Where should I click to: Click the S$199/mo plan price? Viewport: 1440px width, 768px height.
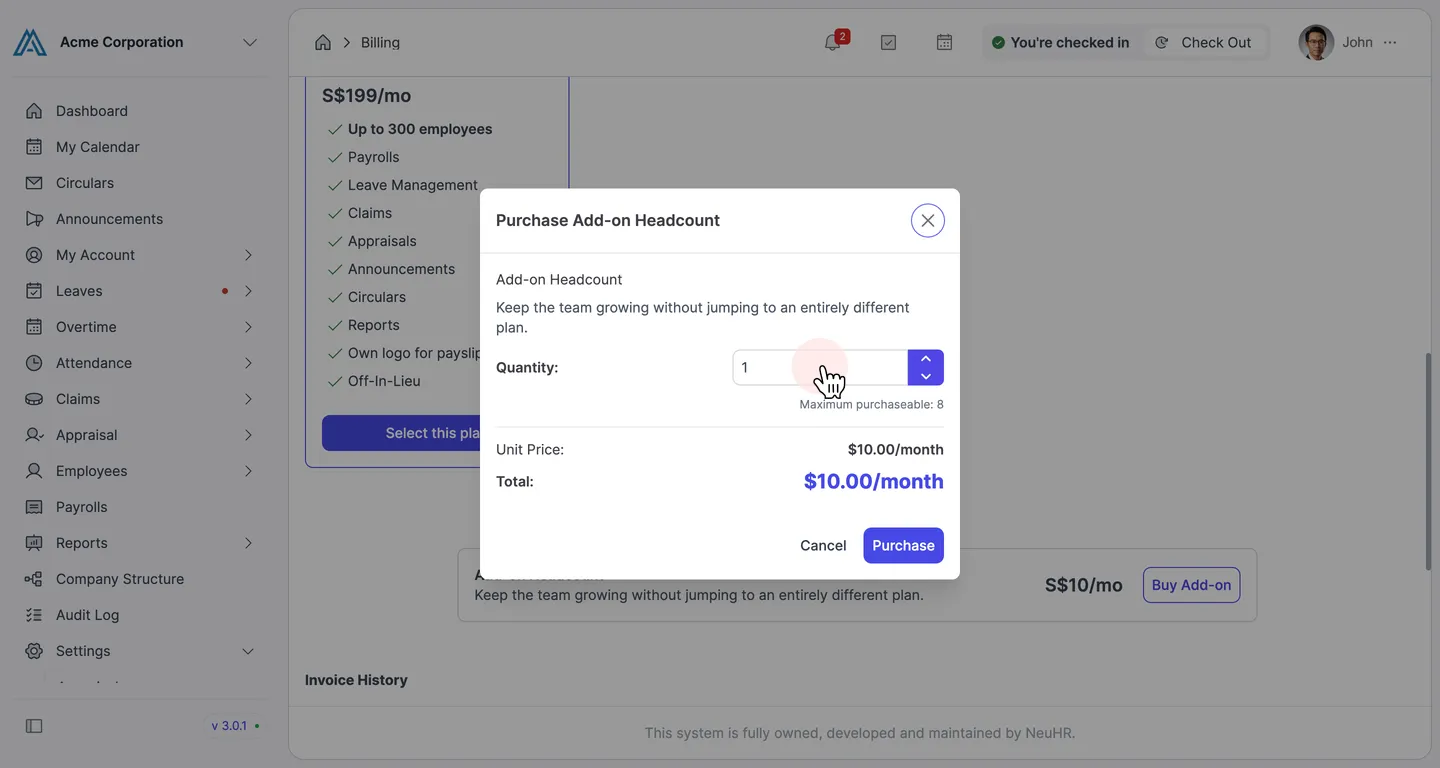pos(366,96)
